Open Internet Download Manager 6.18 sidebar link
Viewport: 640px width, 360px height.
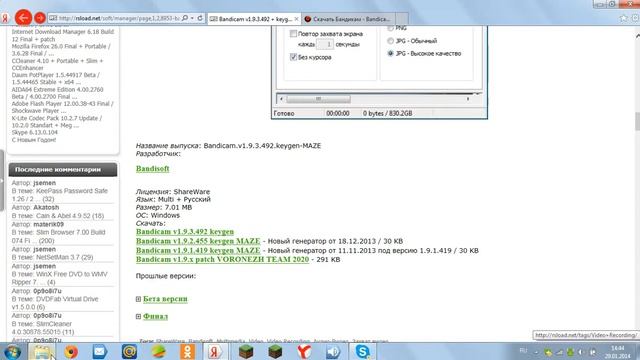[x=63, y=36]
